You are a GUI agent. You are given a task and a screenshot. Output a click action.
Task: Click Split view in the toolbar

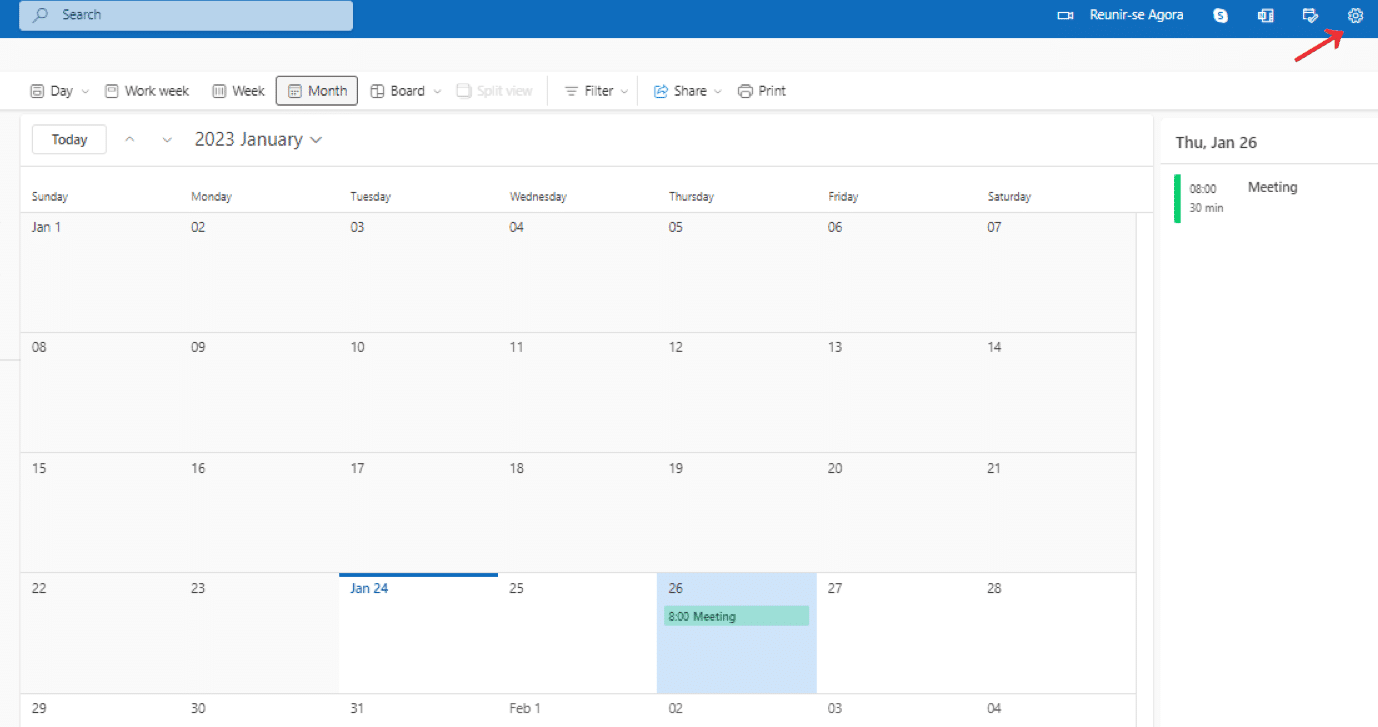[494, 90]
